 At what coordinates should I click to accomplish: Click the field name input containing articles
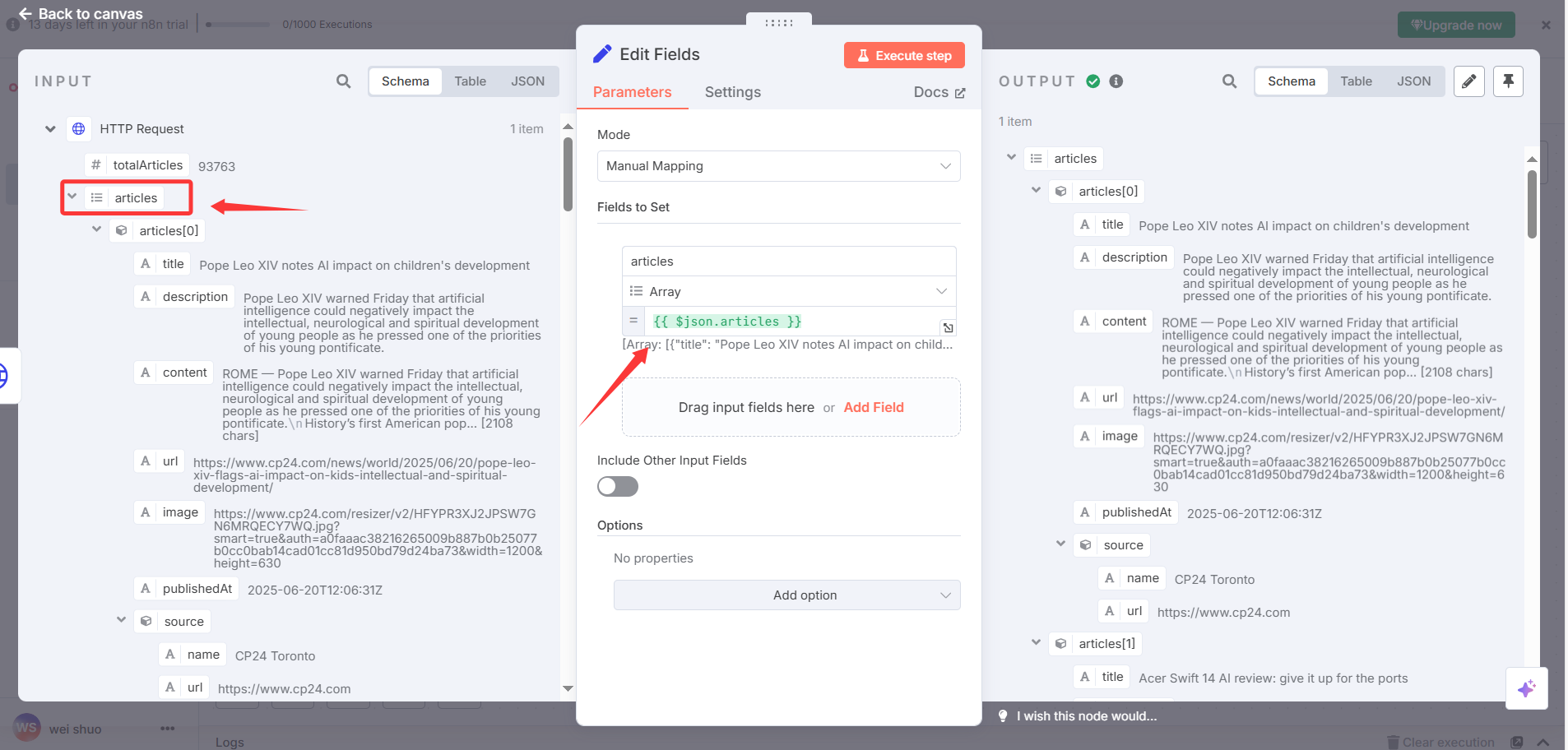(789, 262)
